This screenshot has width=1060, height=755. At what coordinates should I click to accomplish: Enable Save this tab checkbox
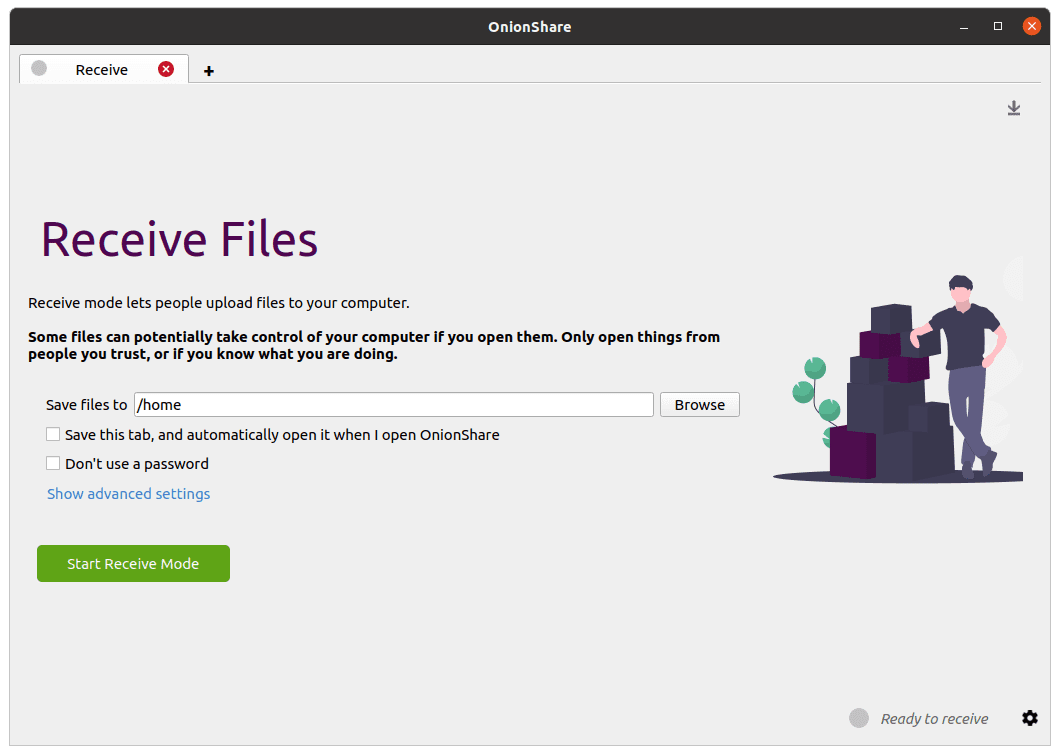[53, 434]
